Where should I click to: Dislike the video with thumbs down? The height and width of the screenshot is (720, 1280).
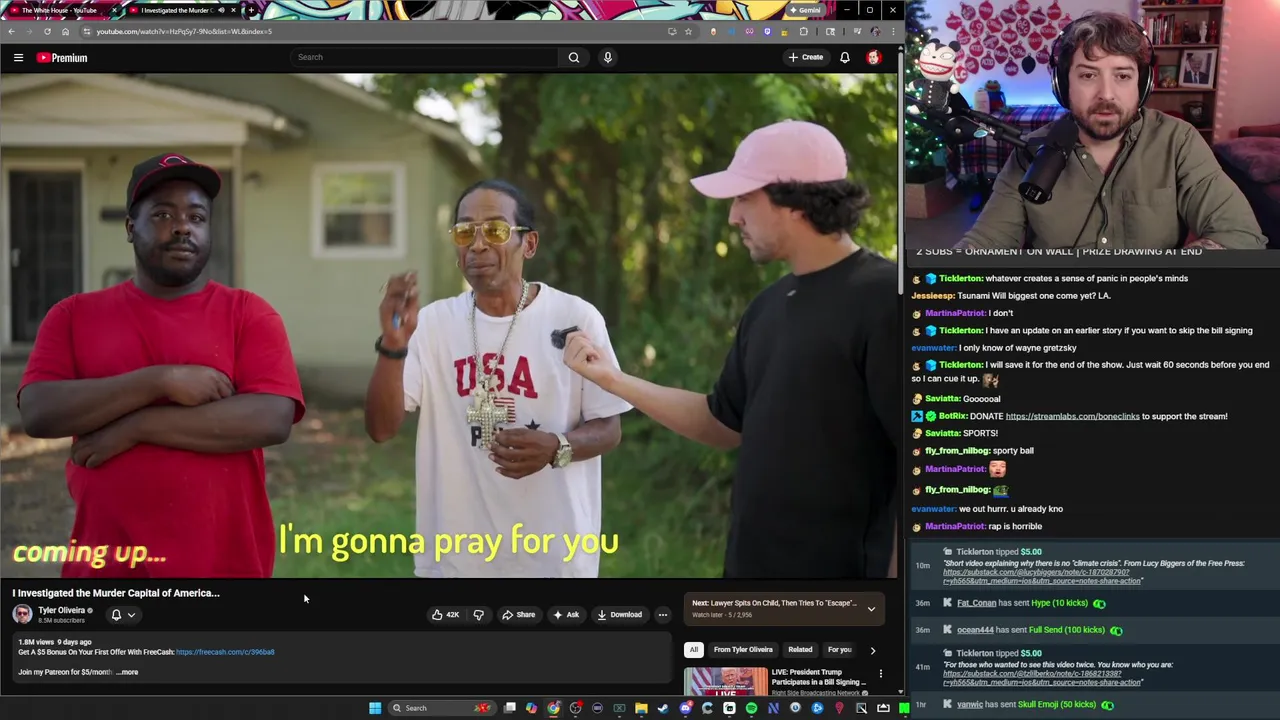(x=478, y=615)
